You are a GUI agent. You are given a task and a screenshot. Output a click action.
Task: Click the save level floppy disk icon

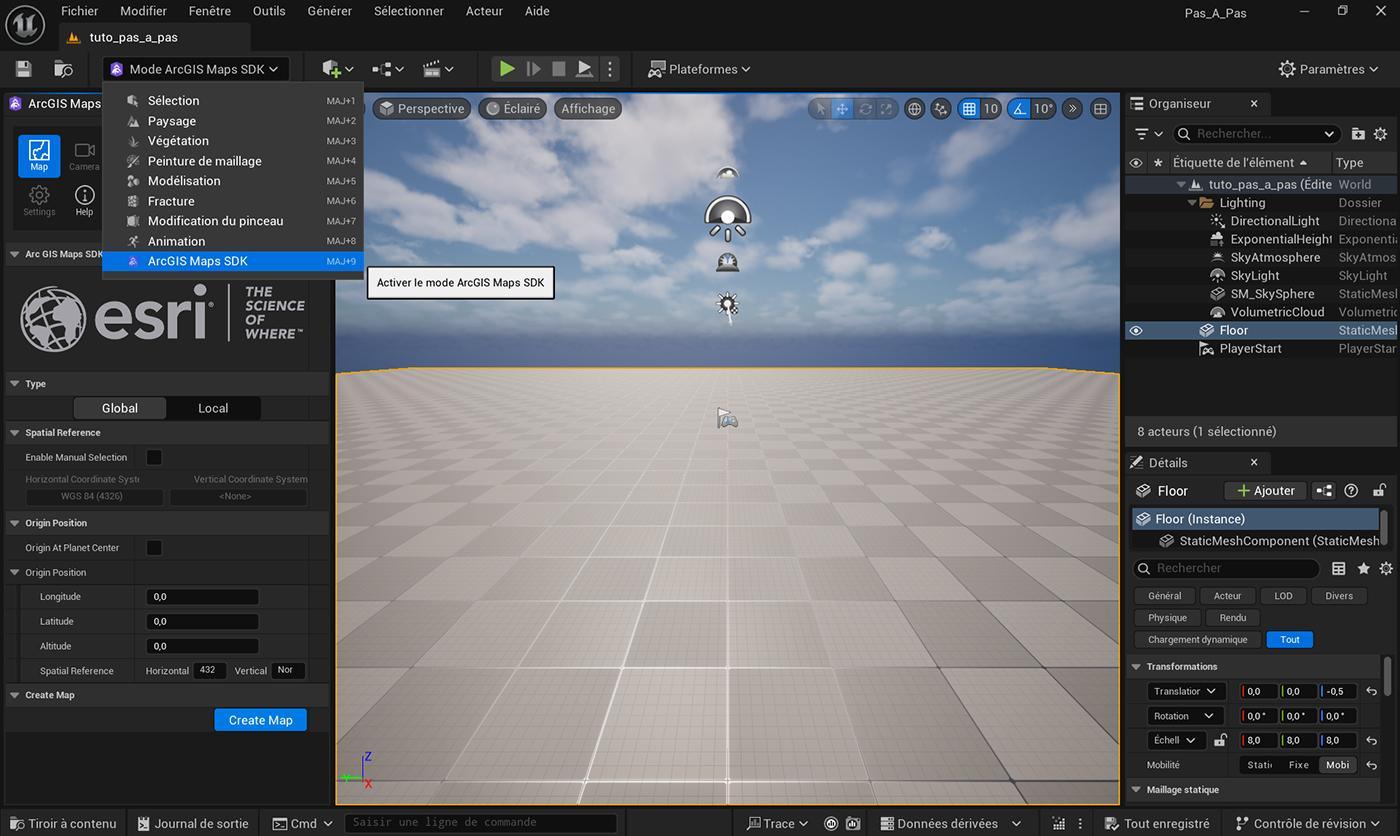coord(23,69)
